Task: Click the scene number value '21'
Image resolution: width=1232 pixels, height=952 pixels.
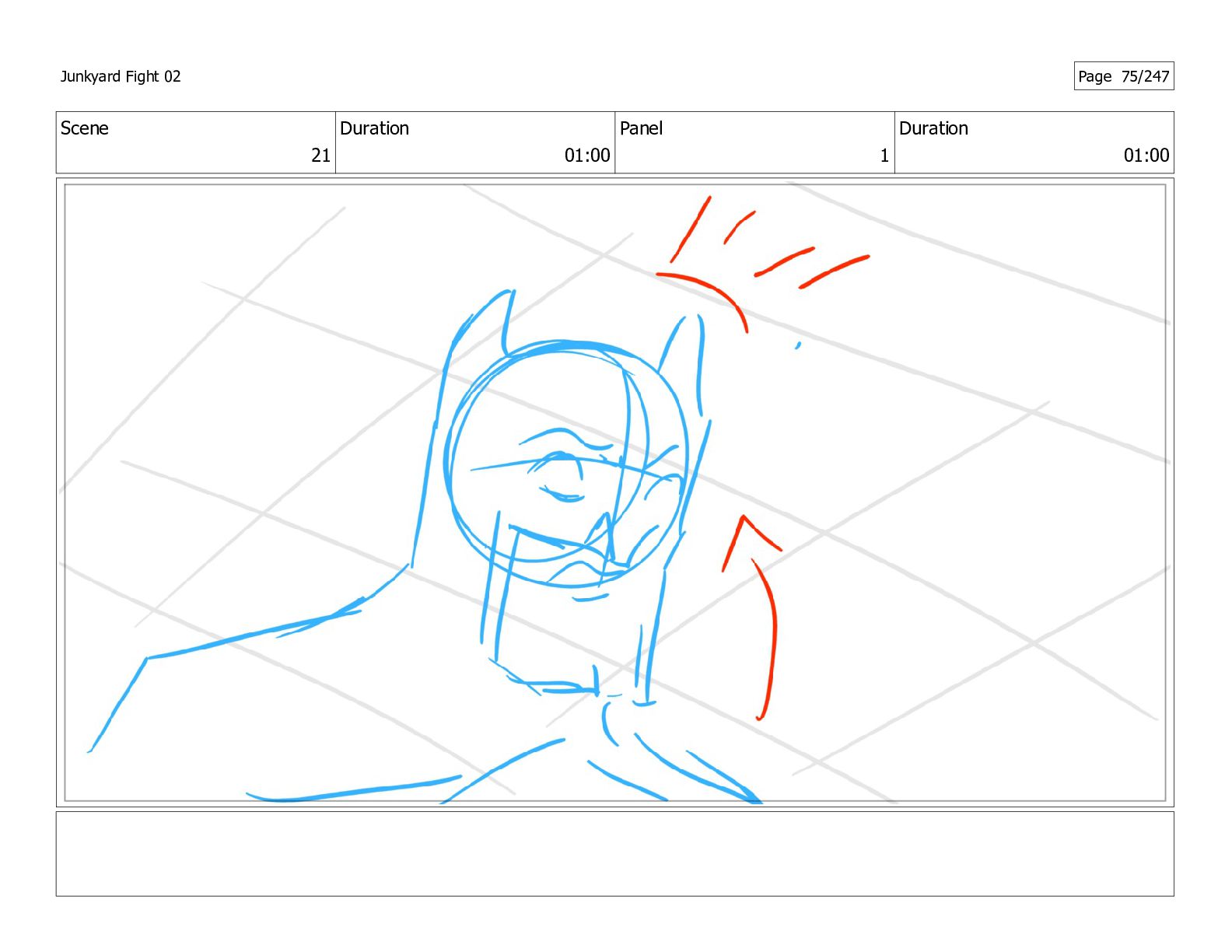Action: pyautogui.click(x=321, y=156)
